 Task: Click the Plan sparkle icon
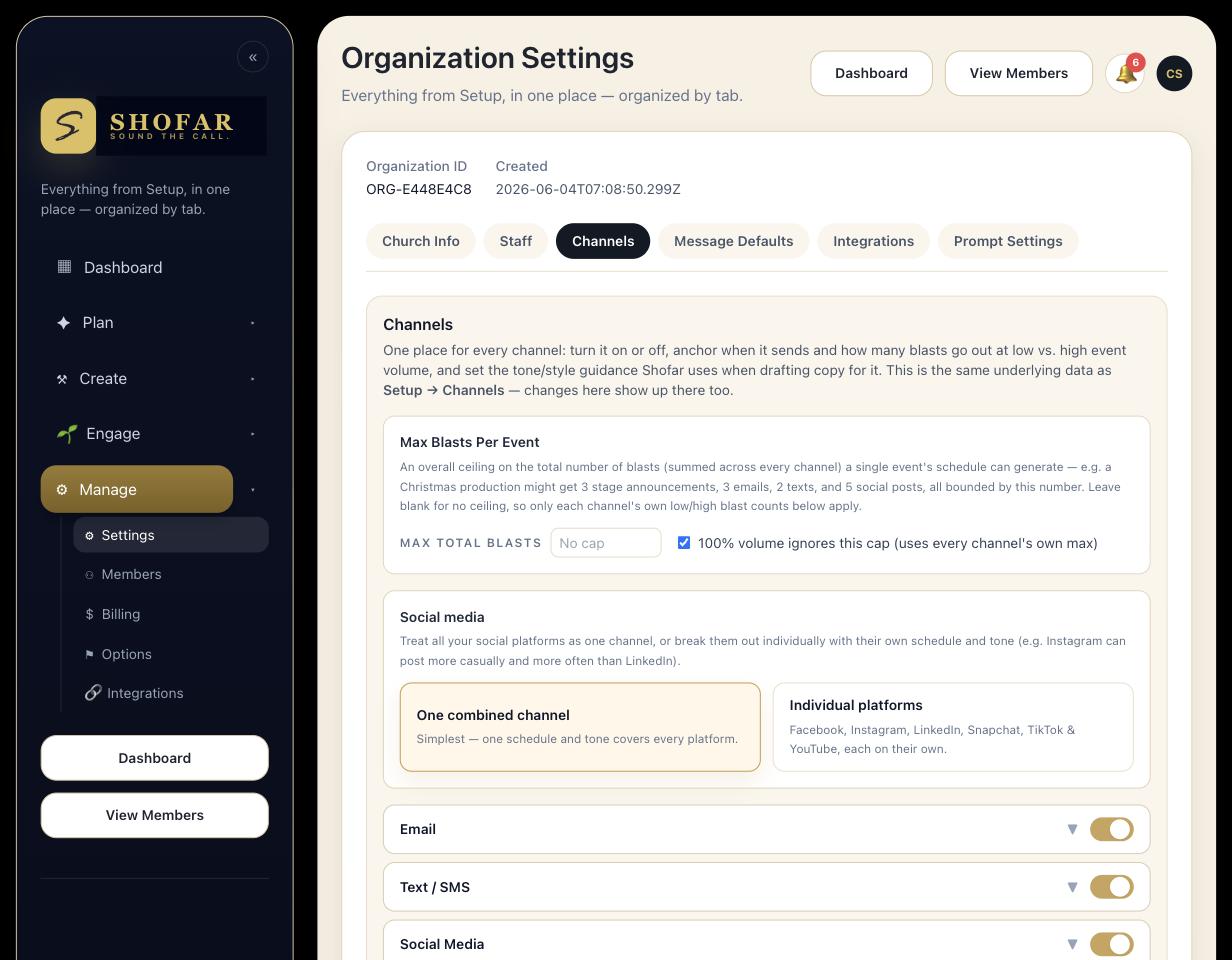point(64,322)
